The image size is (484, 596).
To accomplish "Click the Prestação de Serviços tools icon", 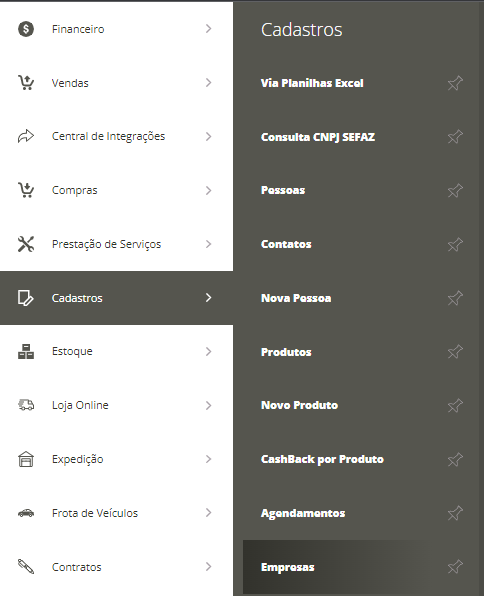I will tap(26, 244).
